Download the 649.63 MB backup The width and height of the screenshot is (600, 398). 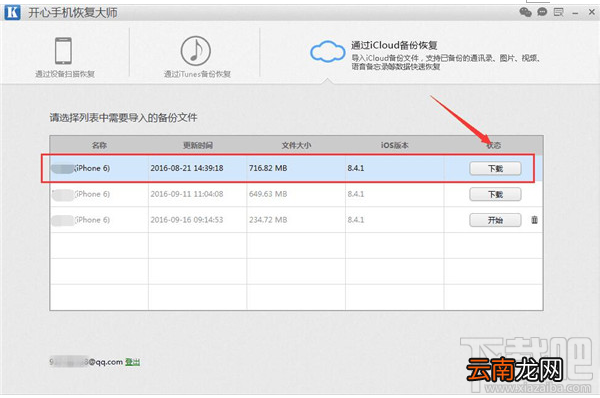(495, 194)
